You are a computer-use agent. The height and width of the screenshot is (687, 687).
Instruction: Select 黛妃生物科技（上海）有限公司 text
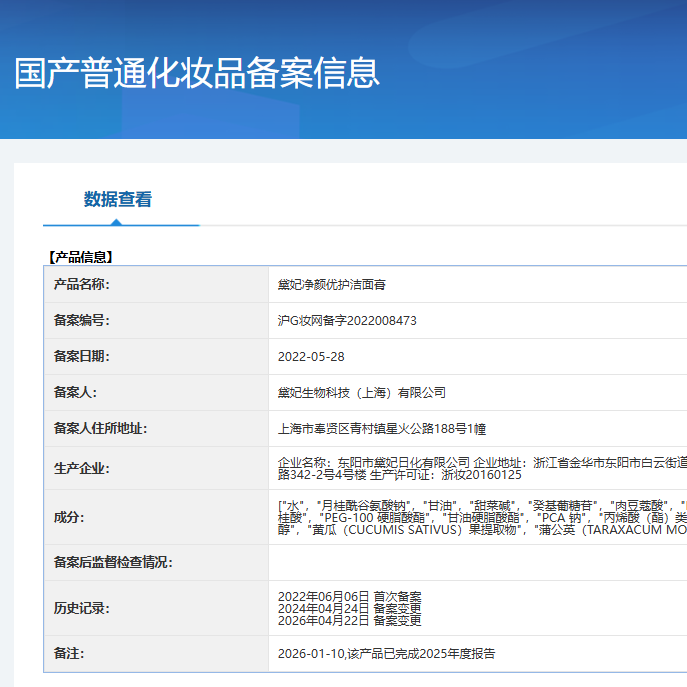tap(361, 393)
